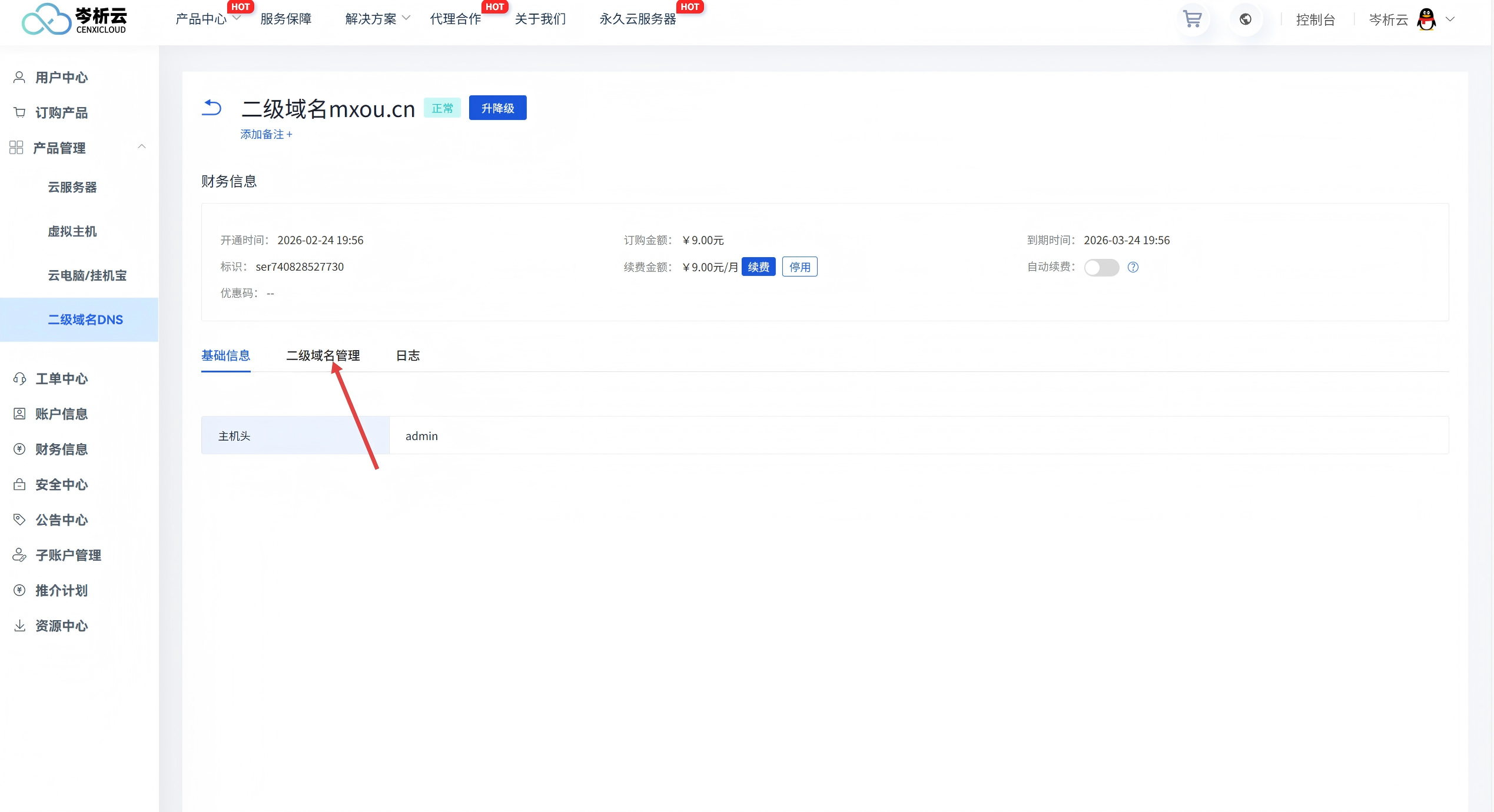This screenshot has height=812, width=1494.
Task: Switch to the 日志 tab
Action: (407, 355)
